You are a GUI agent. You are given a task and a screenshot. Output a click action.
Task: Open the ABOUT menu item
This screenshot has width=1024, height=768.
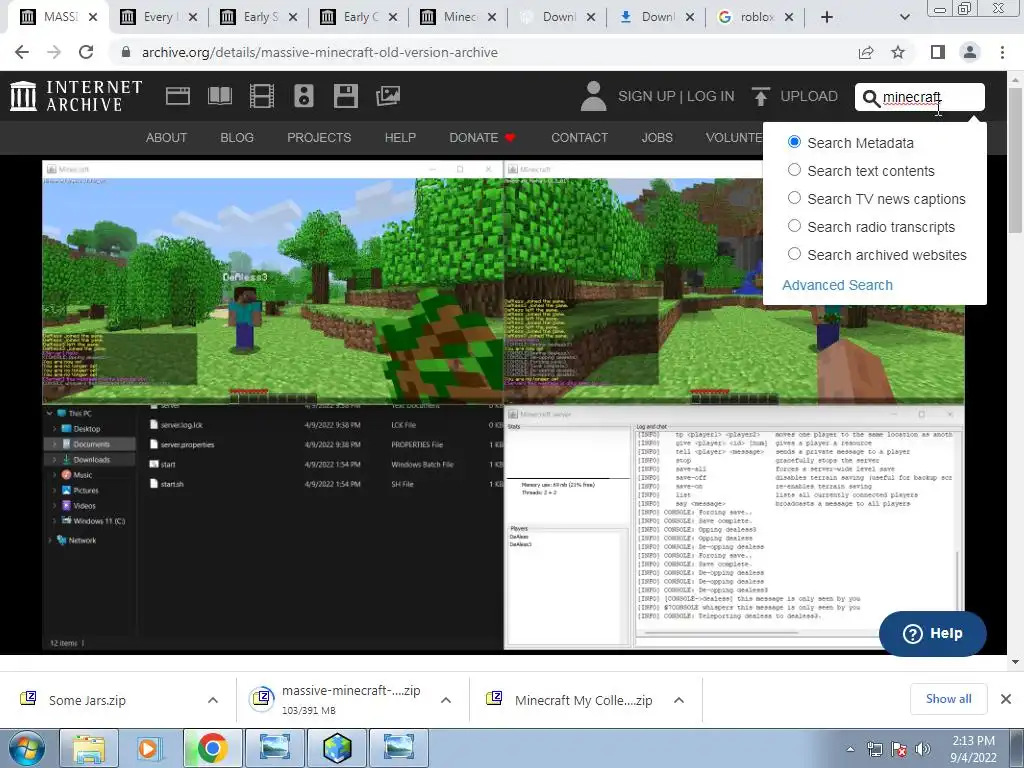[166, 138]
